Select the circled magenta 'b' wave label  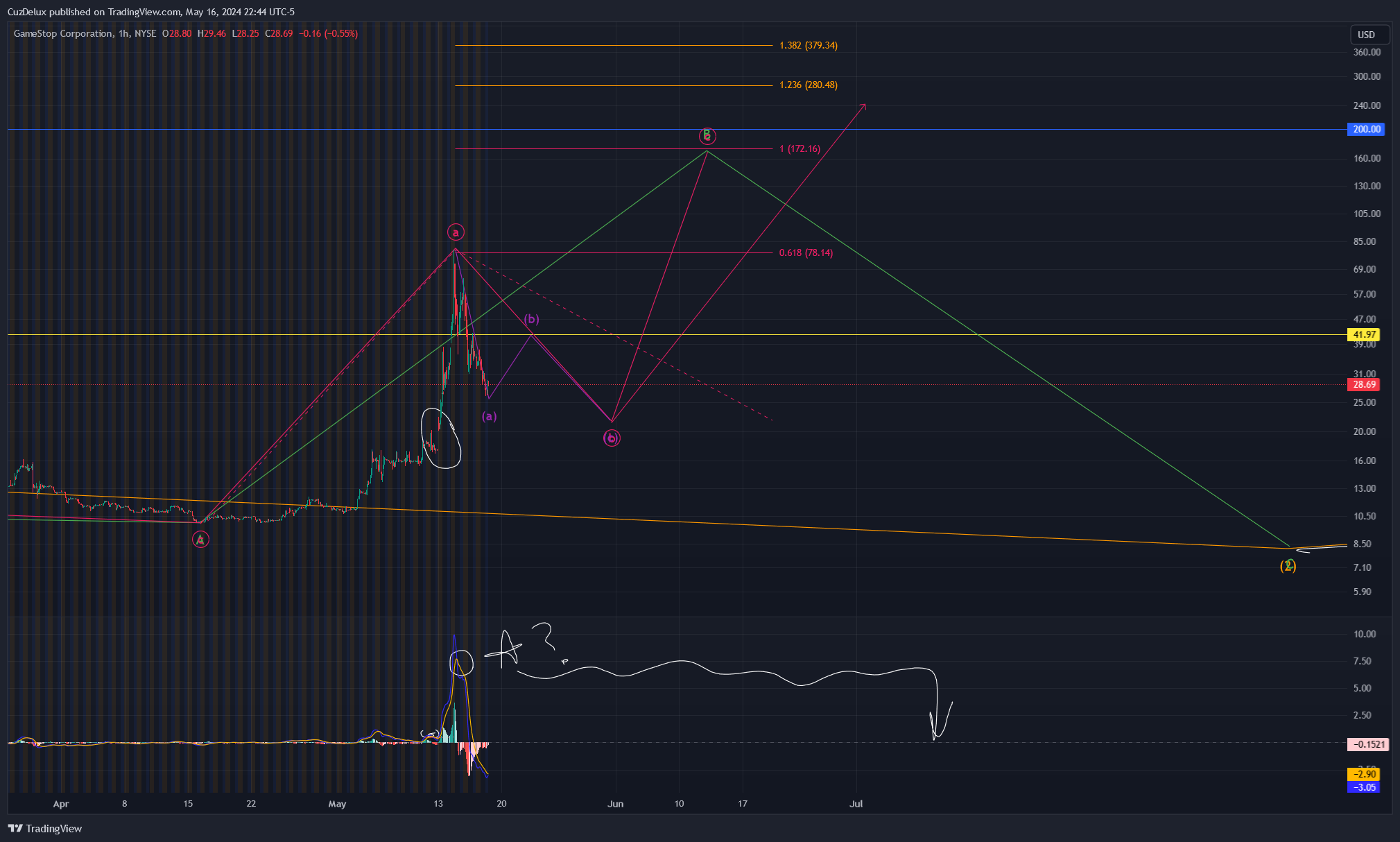612,438
